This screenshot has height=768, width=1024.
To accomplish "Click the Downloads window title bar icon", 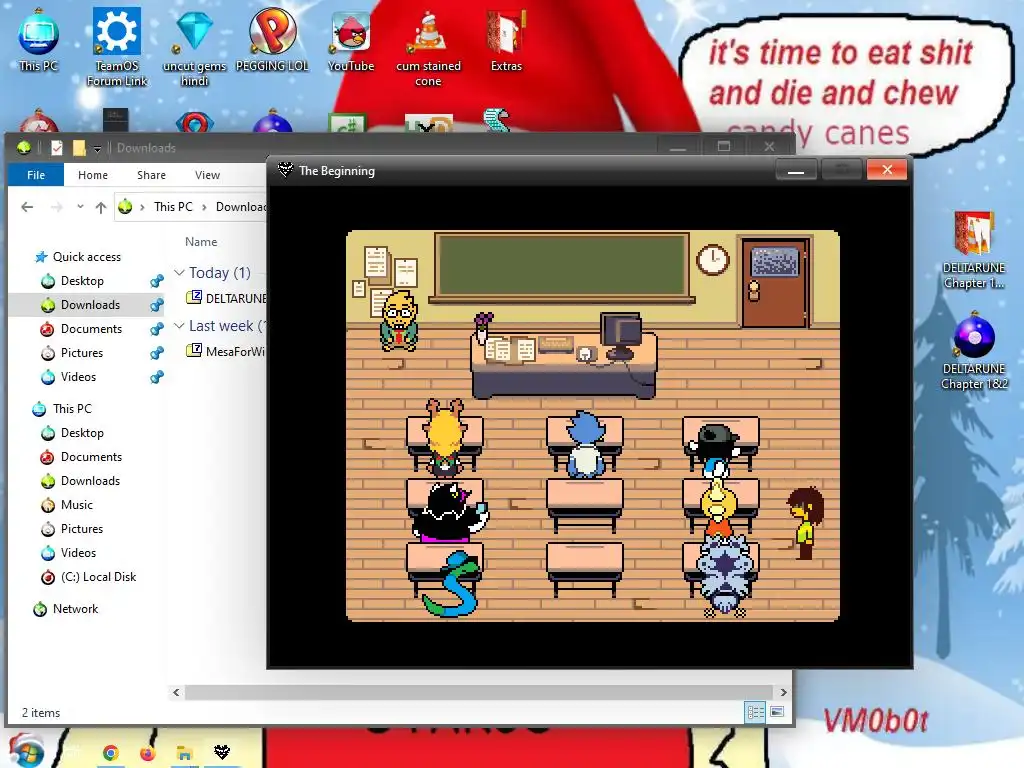I will pyautogui.click(x=24, y=148).
